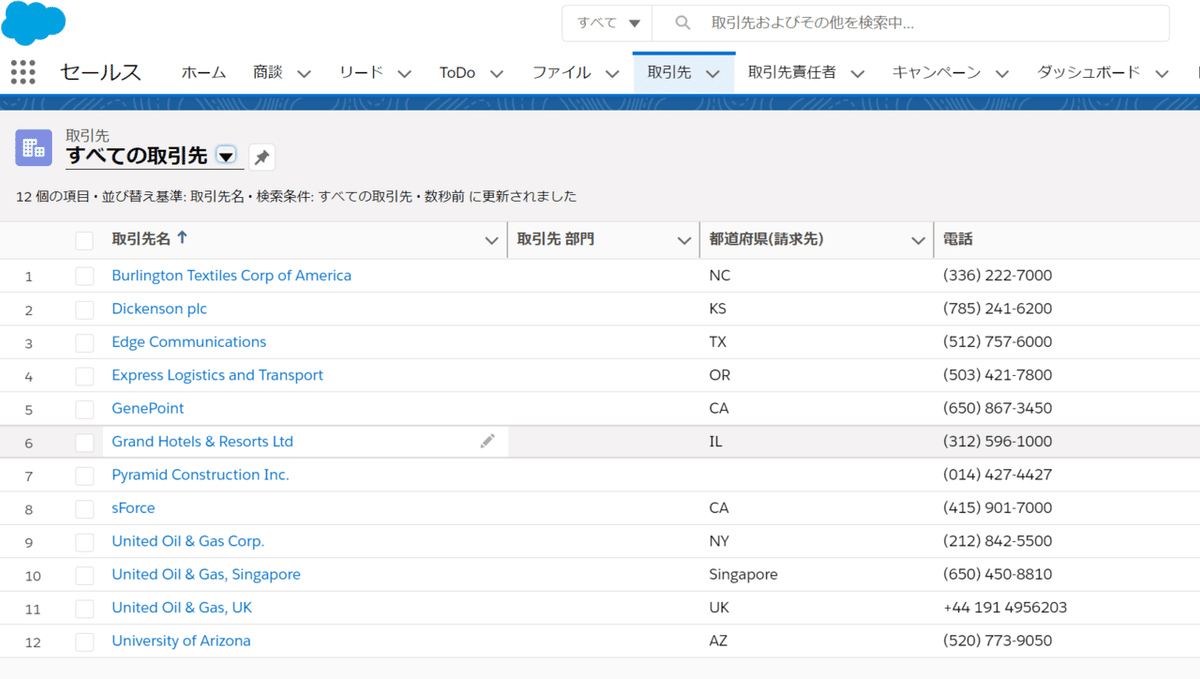
Task: Open 取引先名 column actions chevron
Action: click(491, 240)
